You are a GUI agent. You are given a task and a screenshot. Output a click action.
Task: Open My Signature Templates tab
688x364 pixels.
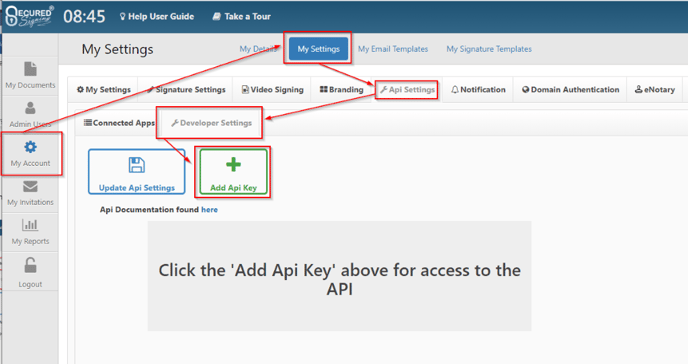(489, 49)
